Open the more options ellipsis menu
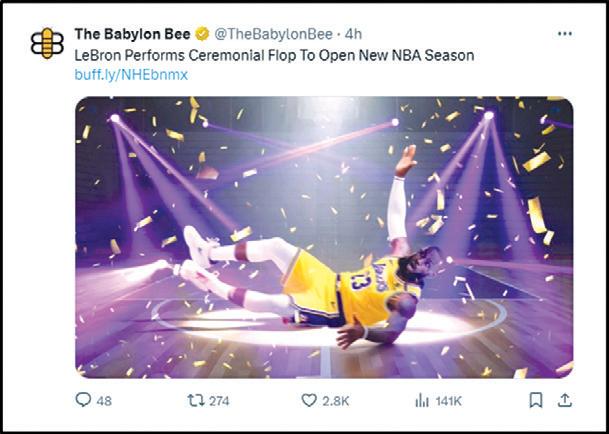 (564, 34)
